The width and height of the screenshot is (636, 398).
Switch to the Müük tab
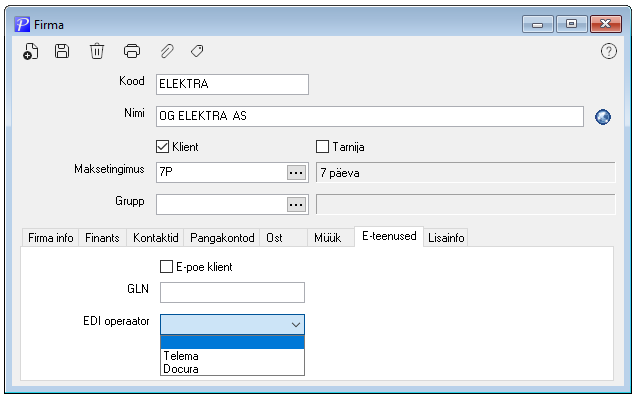tap(331, 238)
